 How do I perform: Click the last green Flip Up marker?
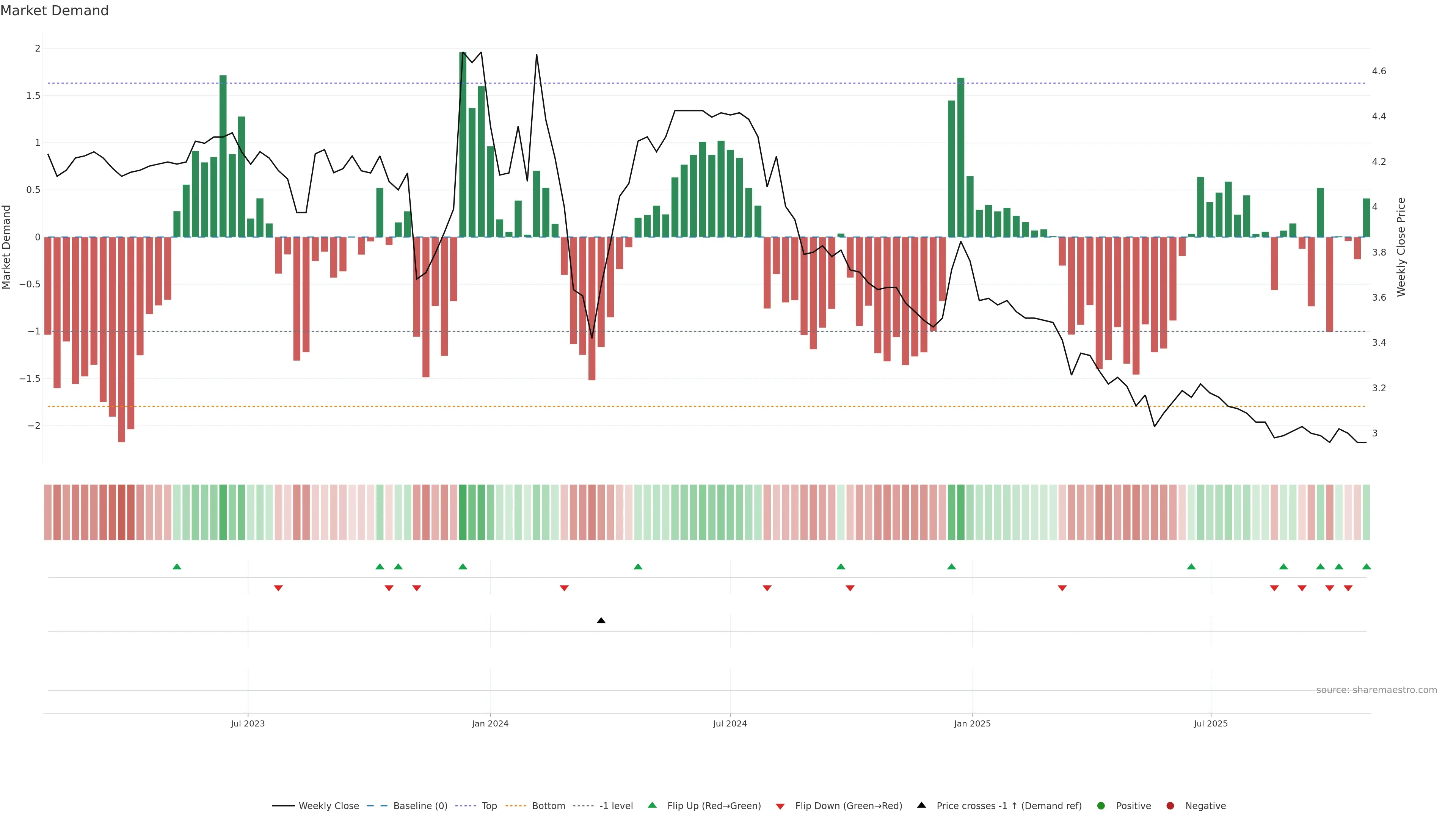click(x=1366, y=566)
